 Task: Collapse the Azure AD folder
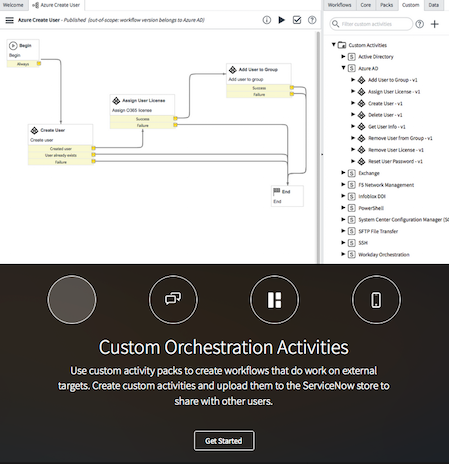343,68
